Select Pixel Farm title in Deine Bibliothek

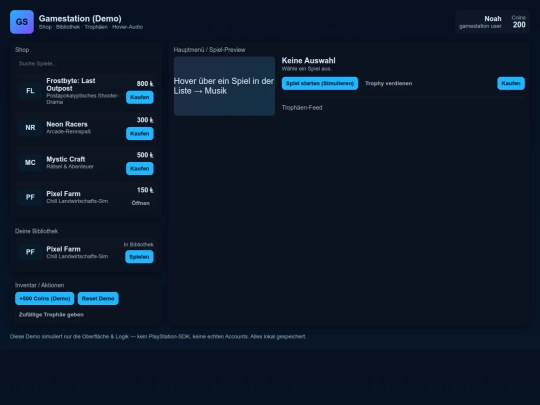tap(63, 249)
